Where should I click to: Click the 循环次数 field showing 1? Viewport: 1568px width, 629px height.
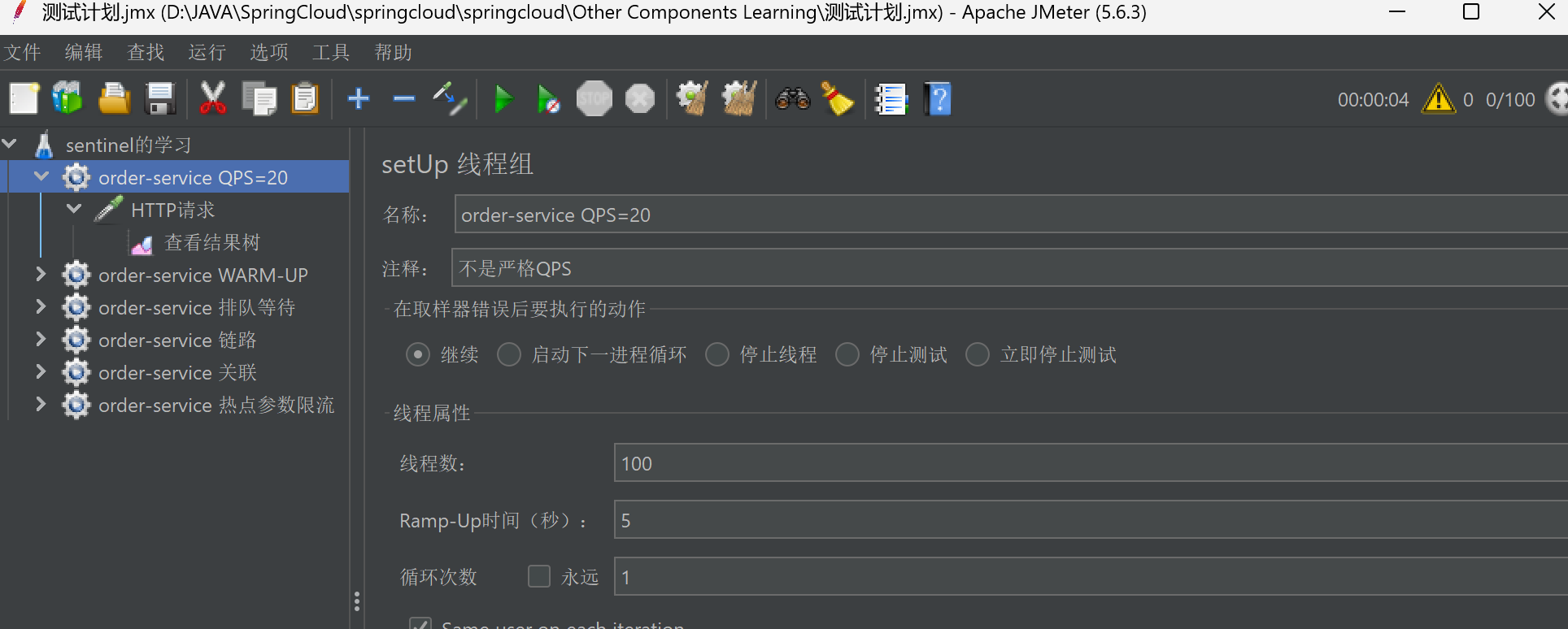pos(1091,576)
